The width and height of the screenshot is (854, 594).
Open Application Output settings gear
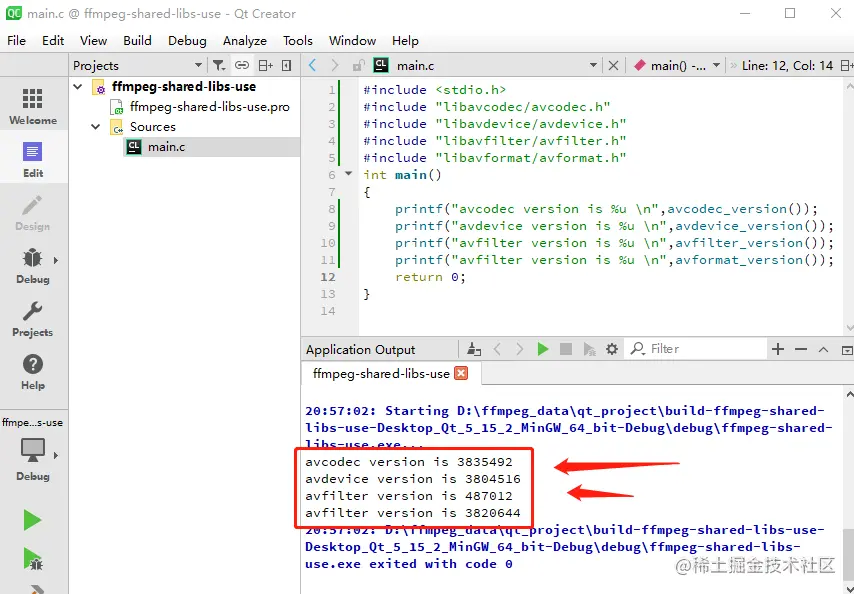click(612, 349)
